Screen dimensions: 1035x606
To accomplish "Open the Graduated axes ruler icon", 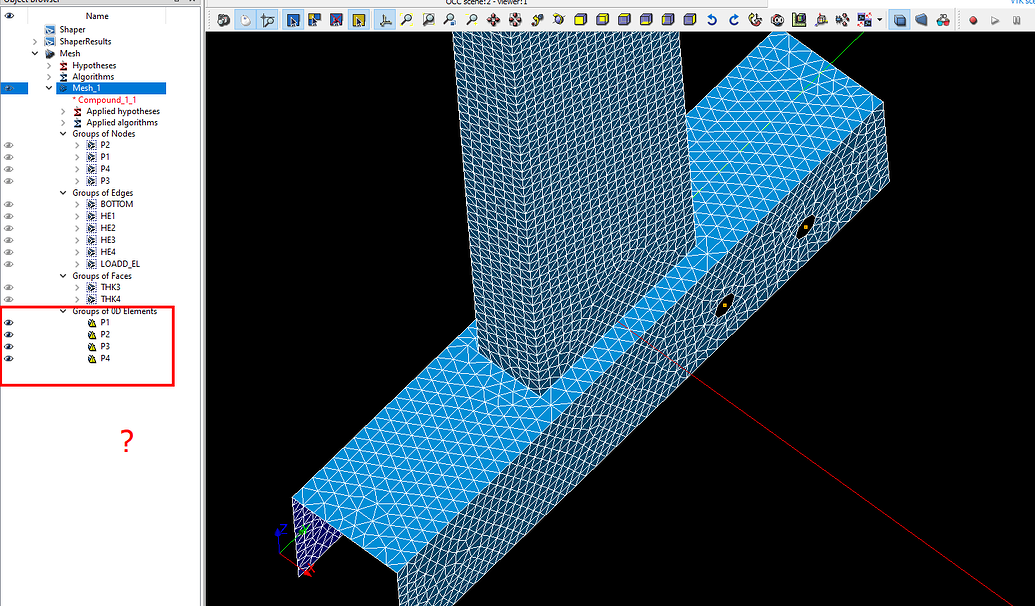I will tap(799, 20).
